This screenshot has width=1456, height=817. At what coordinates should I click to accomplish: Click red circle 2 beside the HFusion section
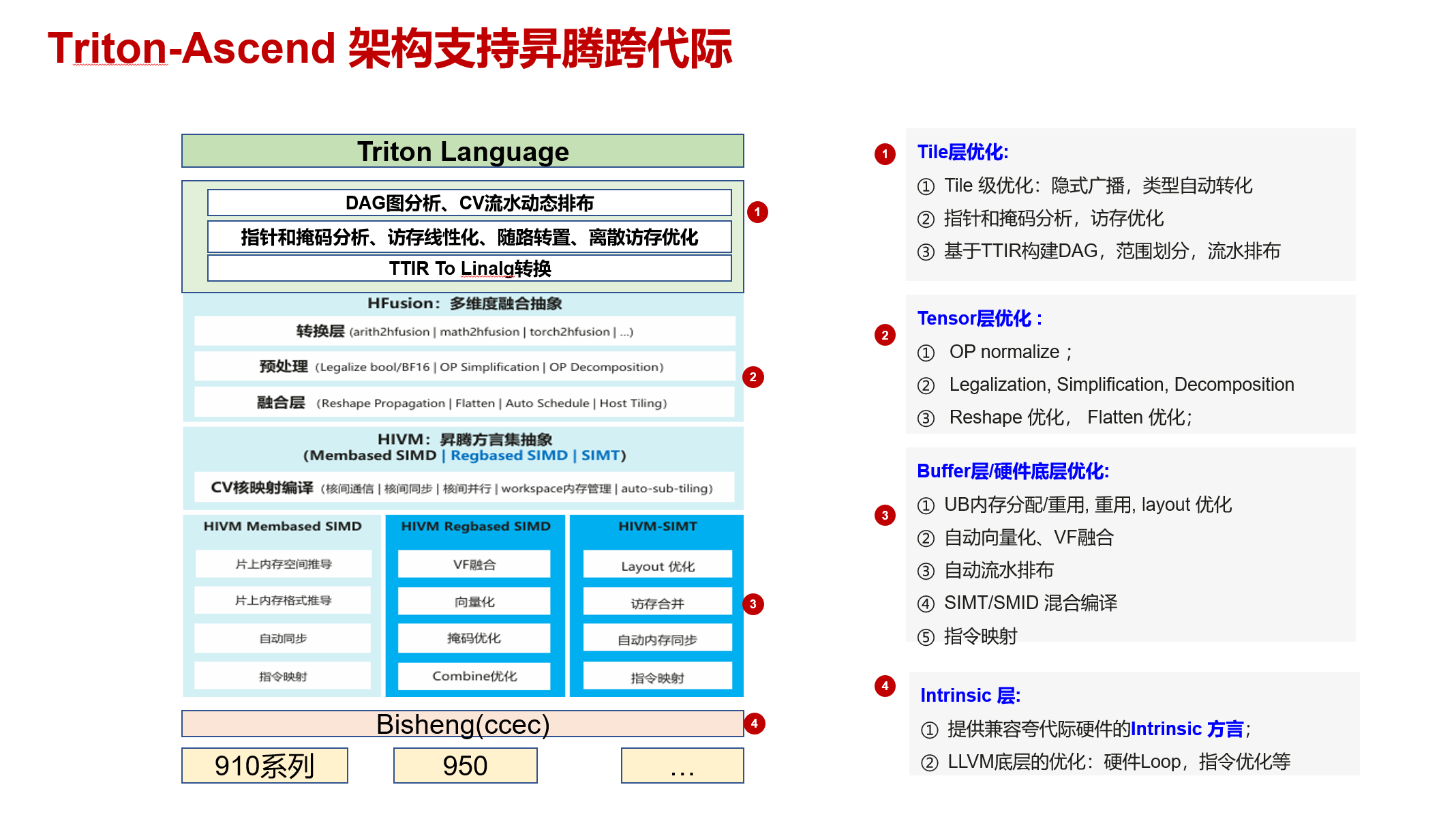tap(753, 377)
